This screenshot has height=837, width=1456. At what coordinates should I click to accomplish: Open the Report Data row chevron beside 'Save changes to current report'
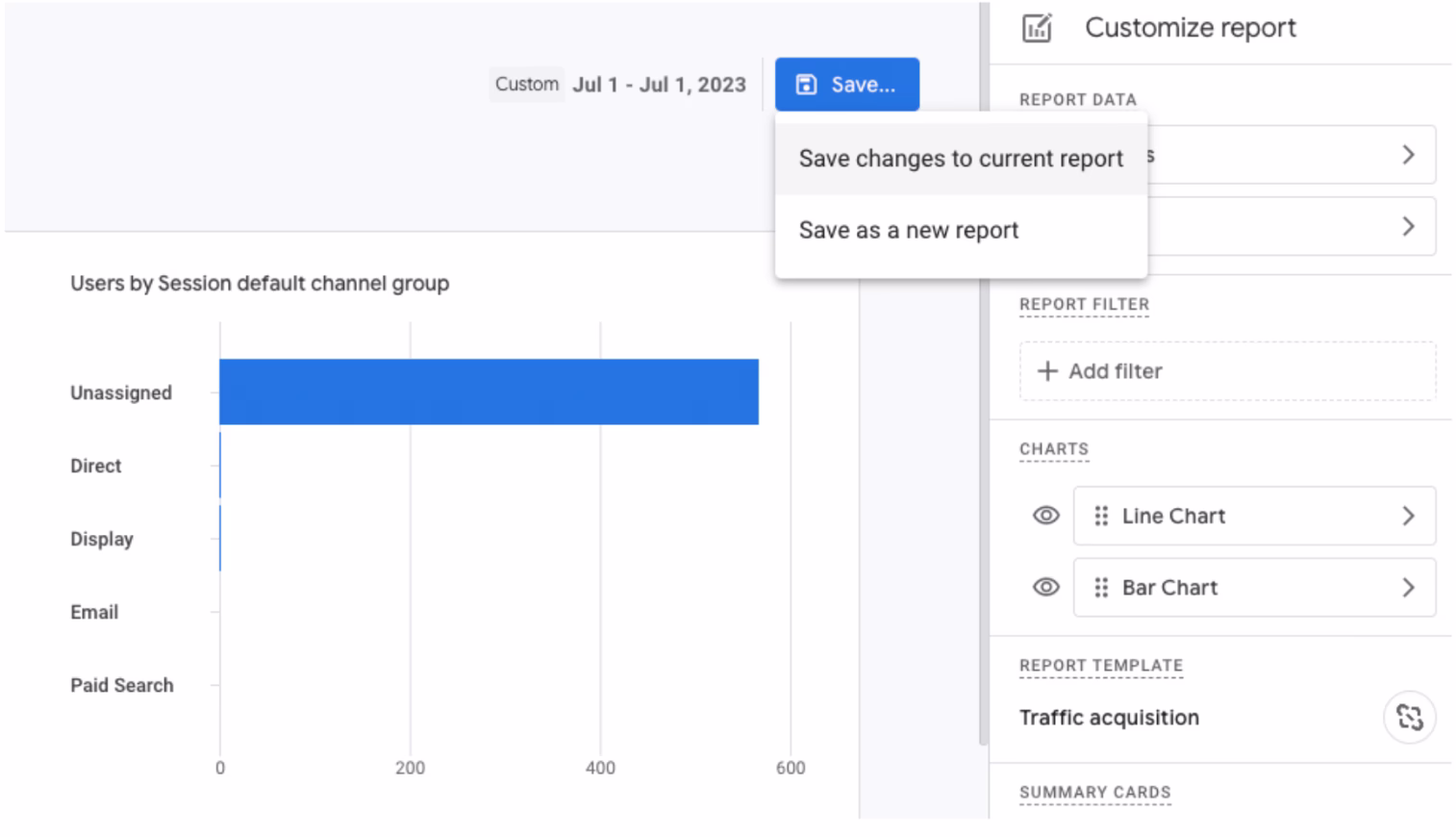tap(1408, 155)
